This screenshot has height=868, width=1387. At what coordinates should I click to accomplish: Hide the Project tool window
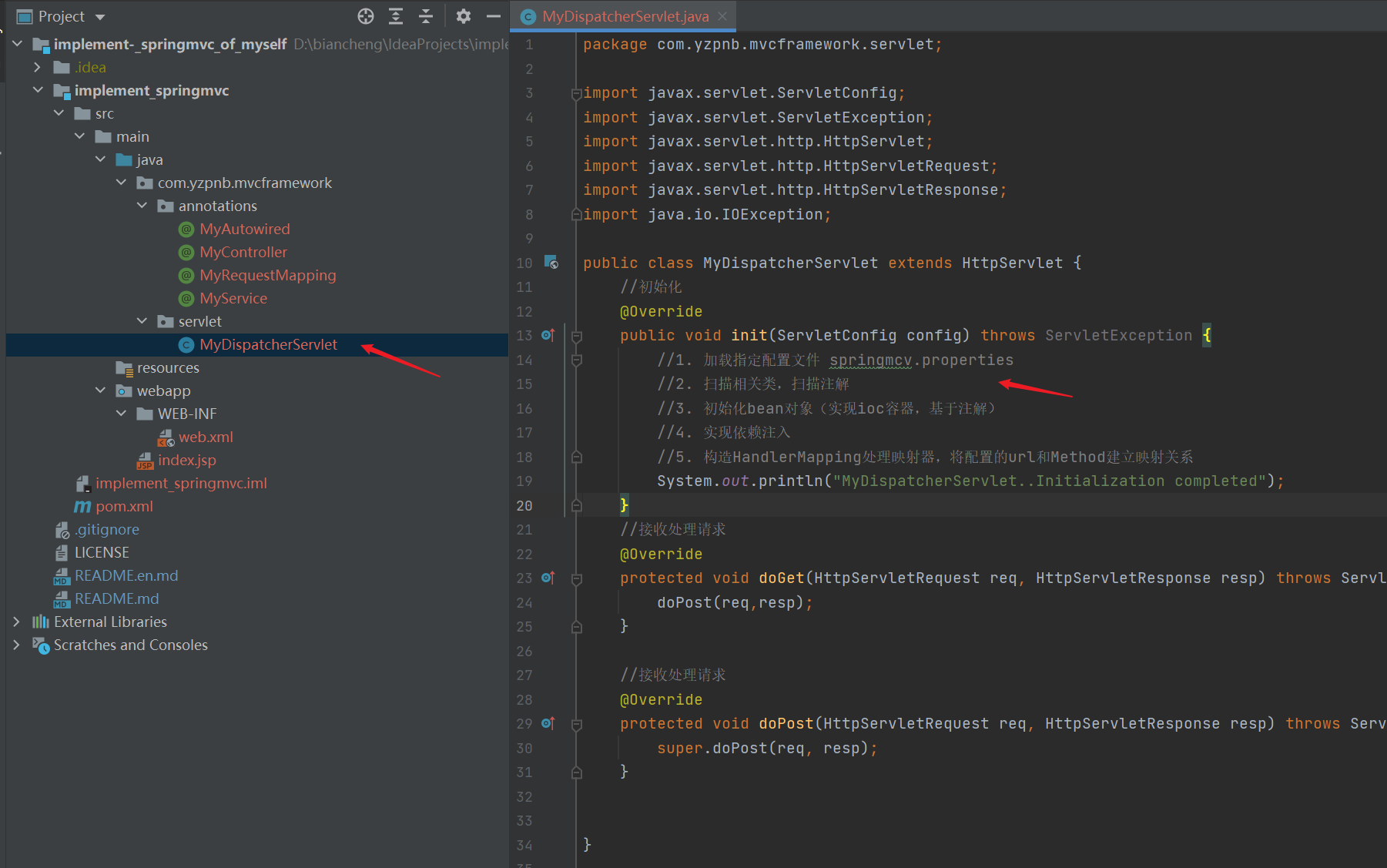(494, 16)
